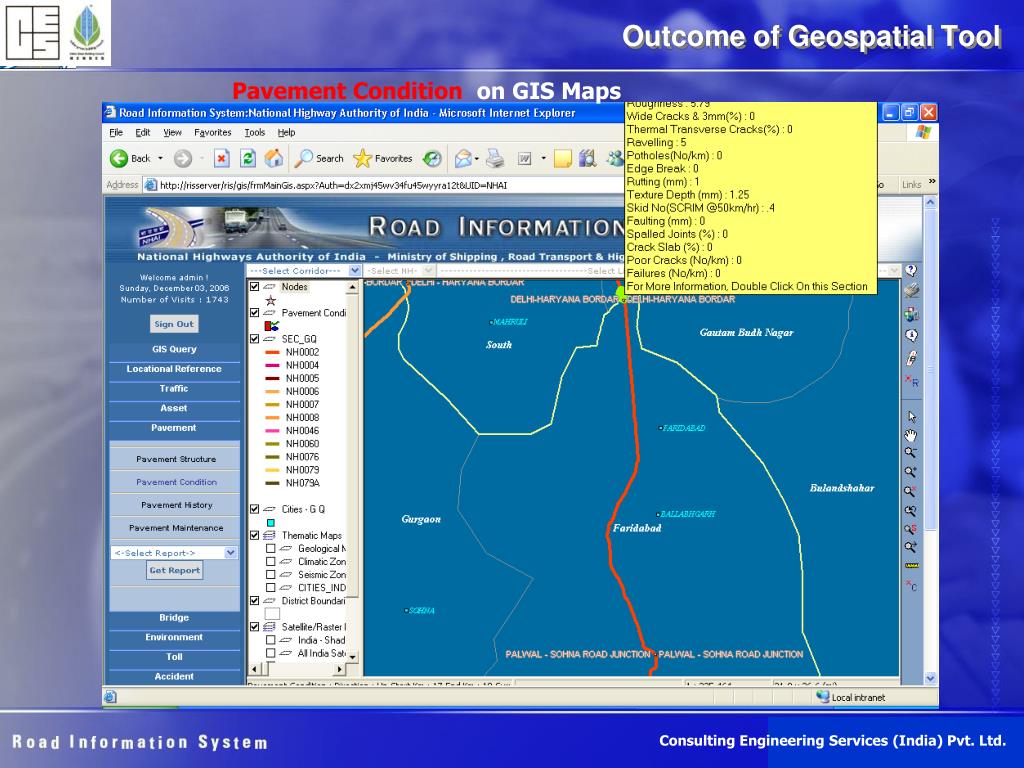The height and width of the screenshot is (768, 1024).
Task: Open the Back button history arrow
Action: coord(160,158)
